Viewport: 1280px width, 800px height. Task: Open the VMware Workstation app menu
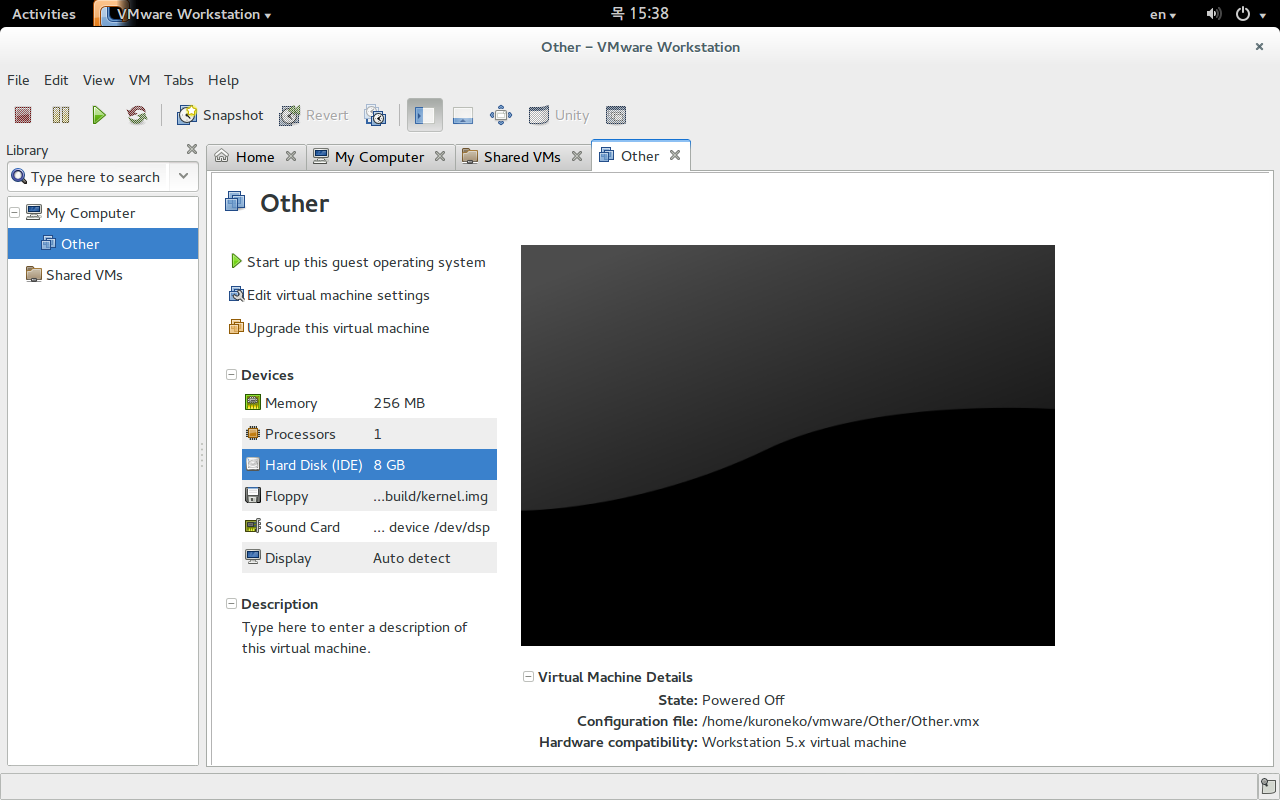click(x=184, y=14)
